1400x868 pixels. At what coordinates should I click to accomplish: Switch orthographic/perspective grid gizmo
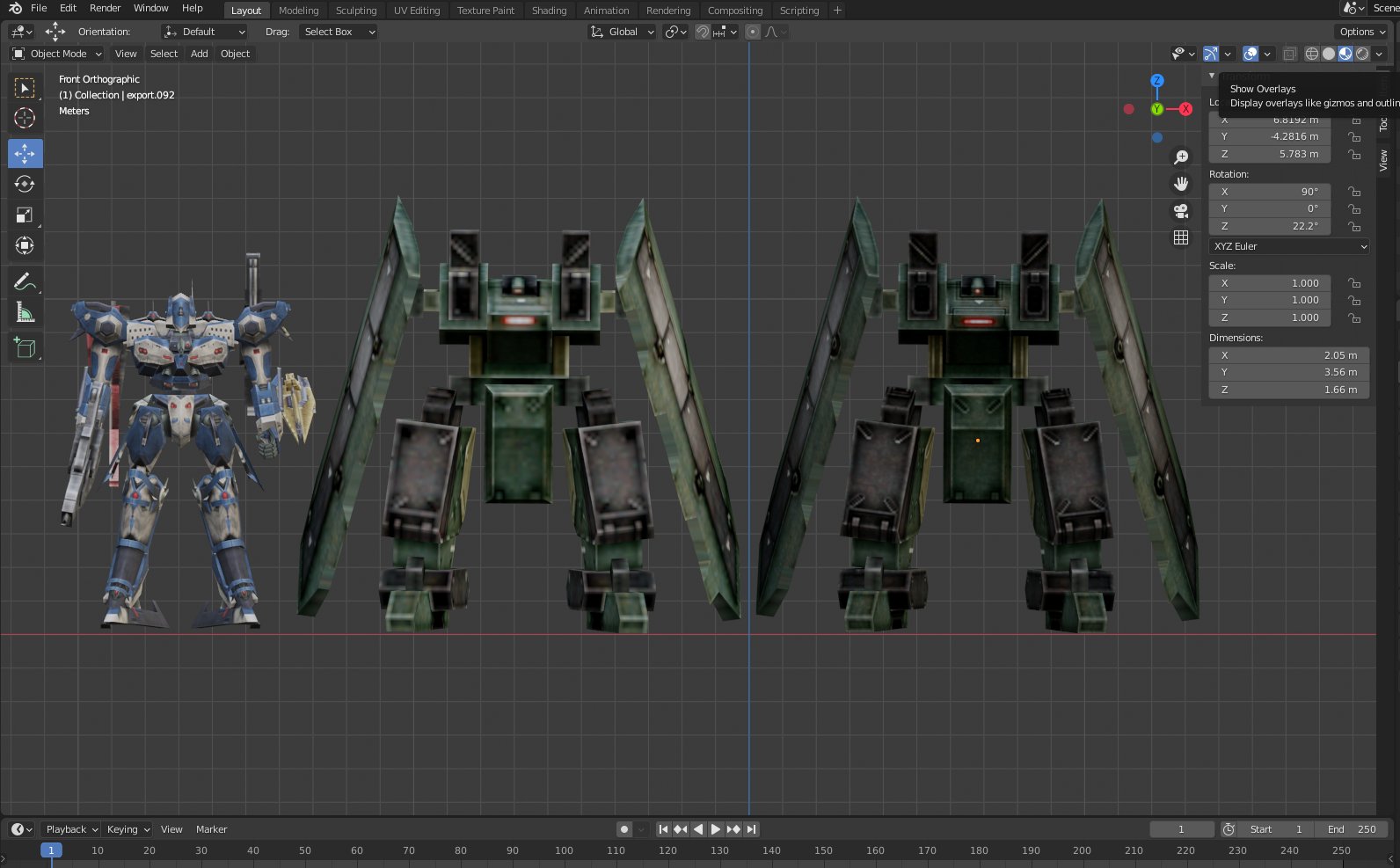(x=1181, y=237)
